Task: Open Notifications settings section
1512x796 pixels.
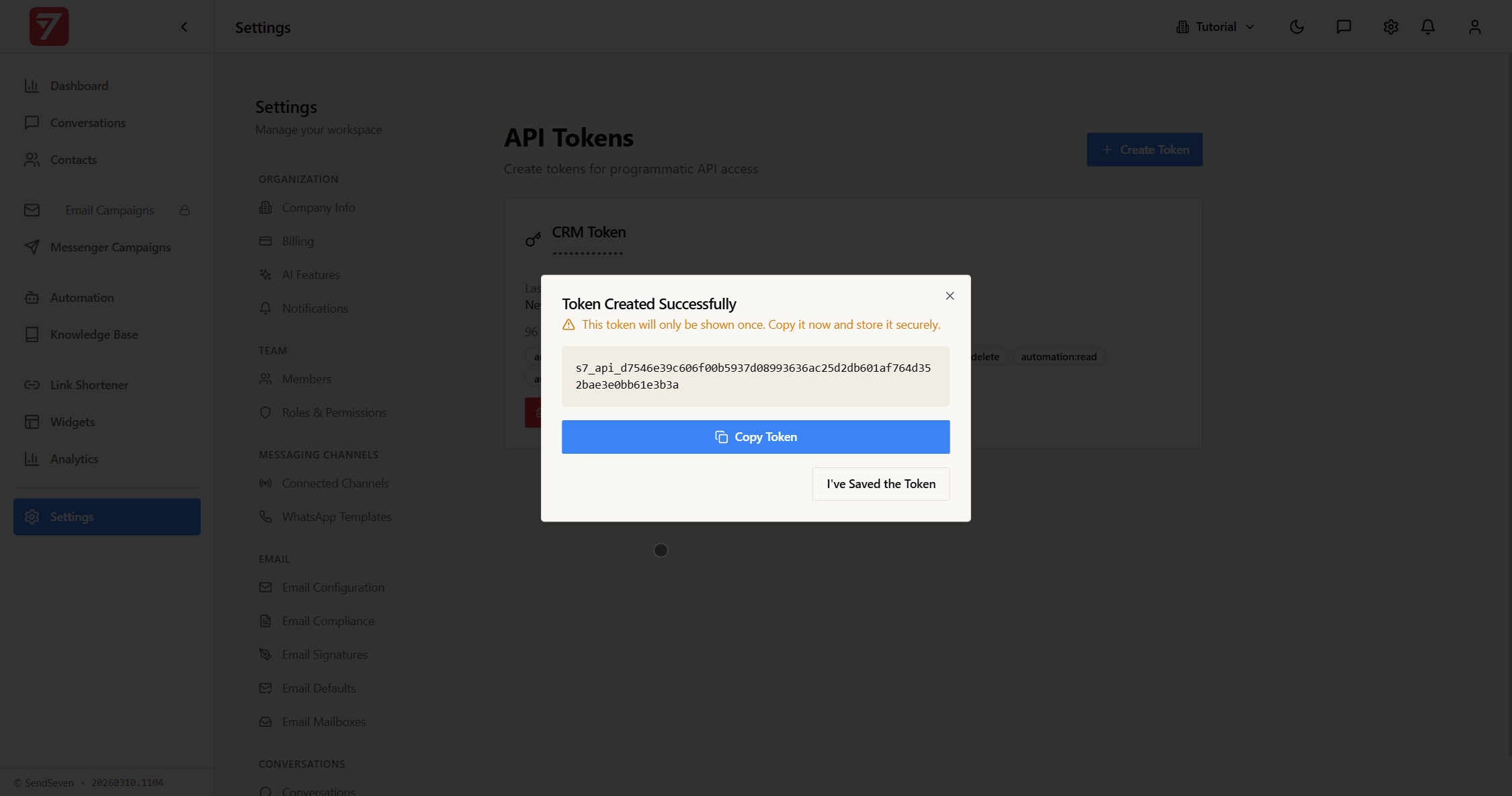Action: [343, 309]
